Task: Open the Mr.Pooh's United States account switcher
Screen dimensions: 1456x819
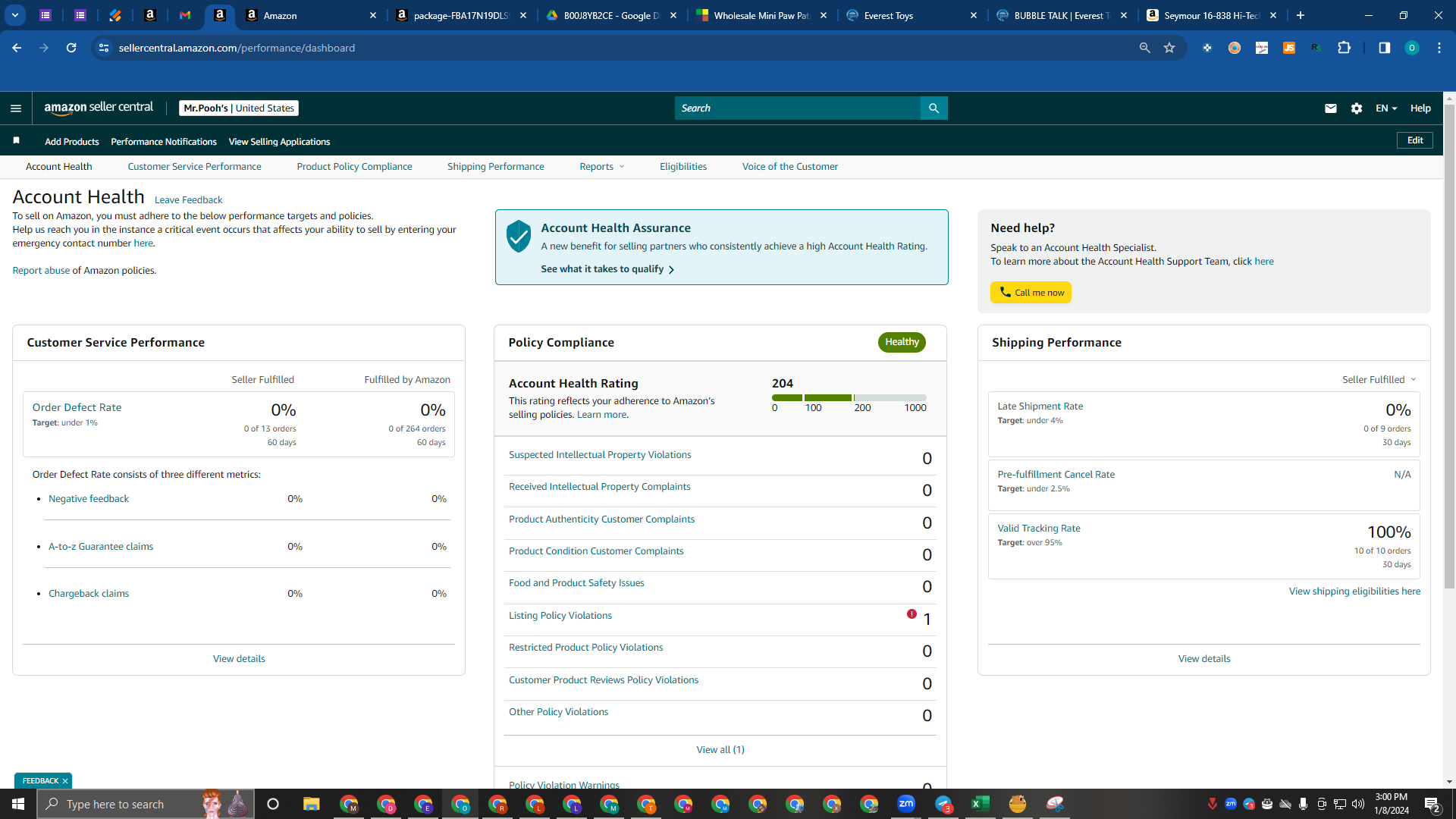Action: (239, 108)
